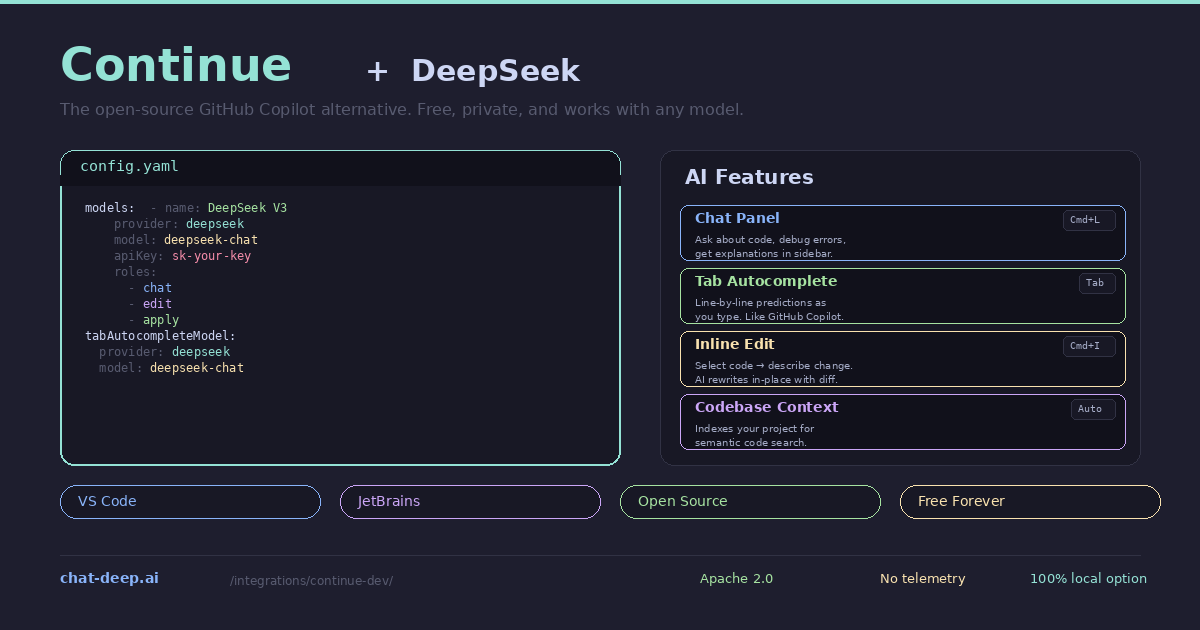
Task: Click the Tab shortcut badge
Action: pos(1097,283)
